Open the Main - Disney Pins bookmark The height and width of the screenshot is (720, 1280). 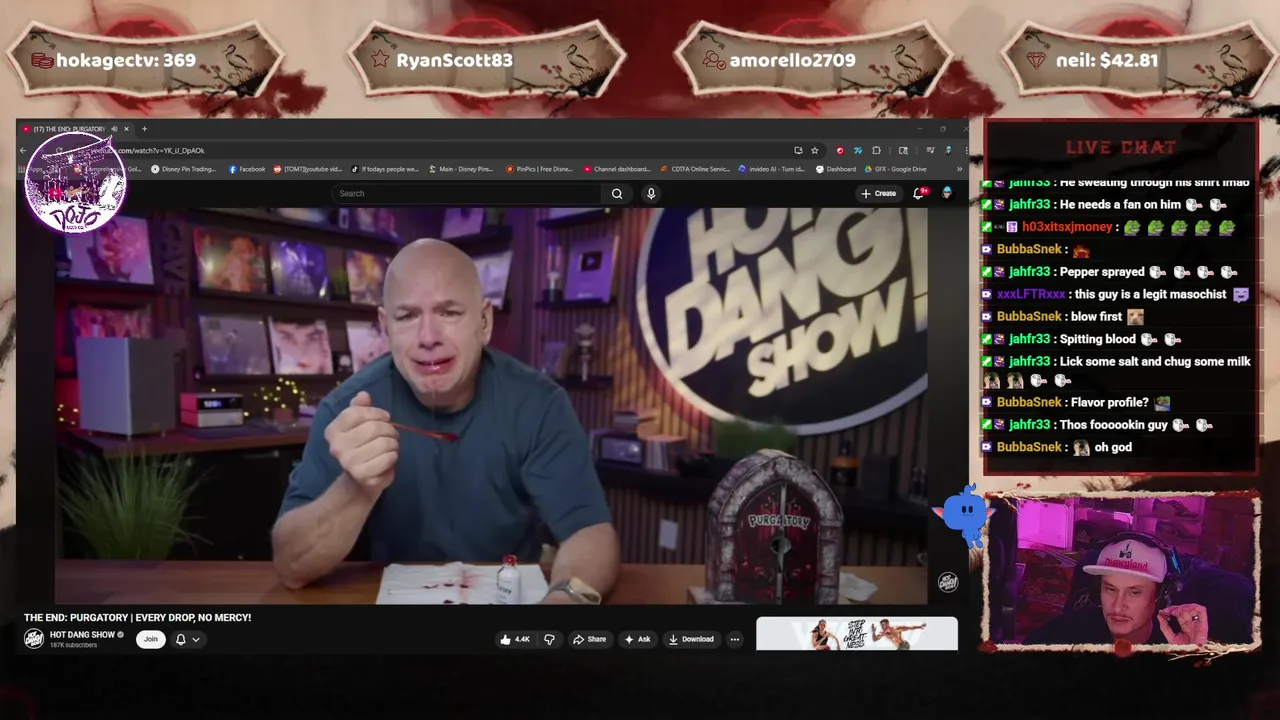(x=461, y=169)
